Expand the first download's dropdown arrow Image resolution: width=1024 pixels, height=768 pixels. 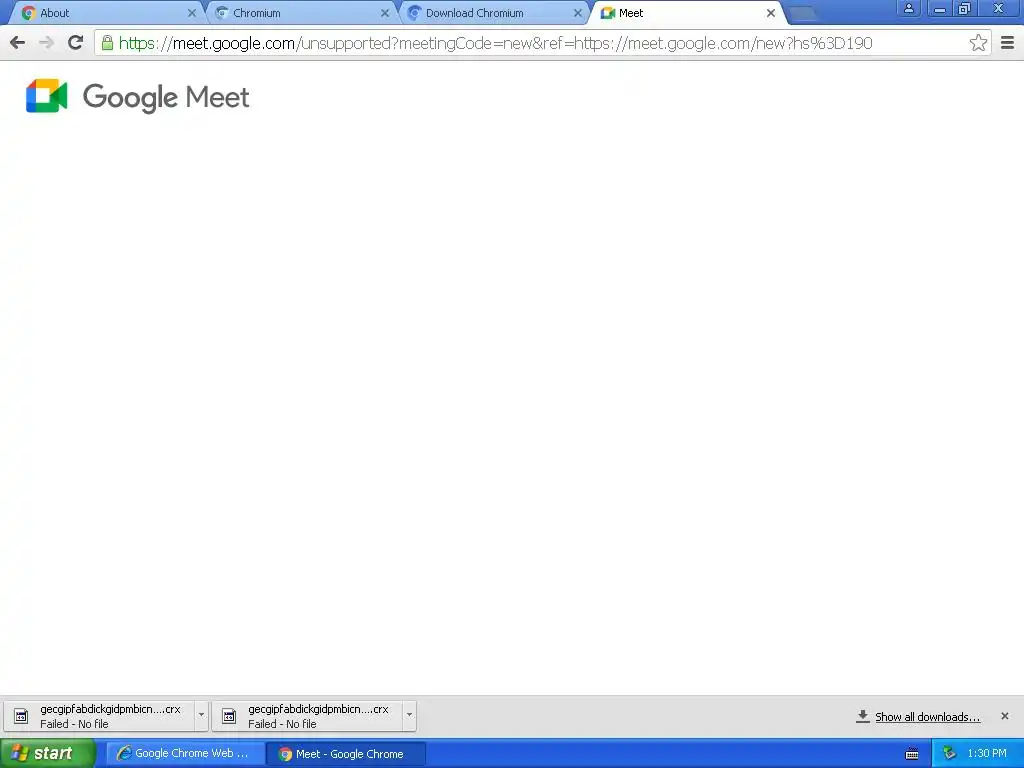(x=201, y=715)
